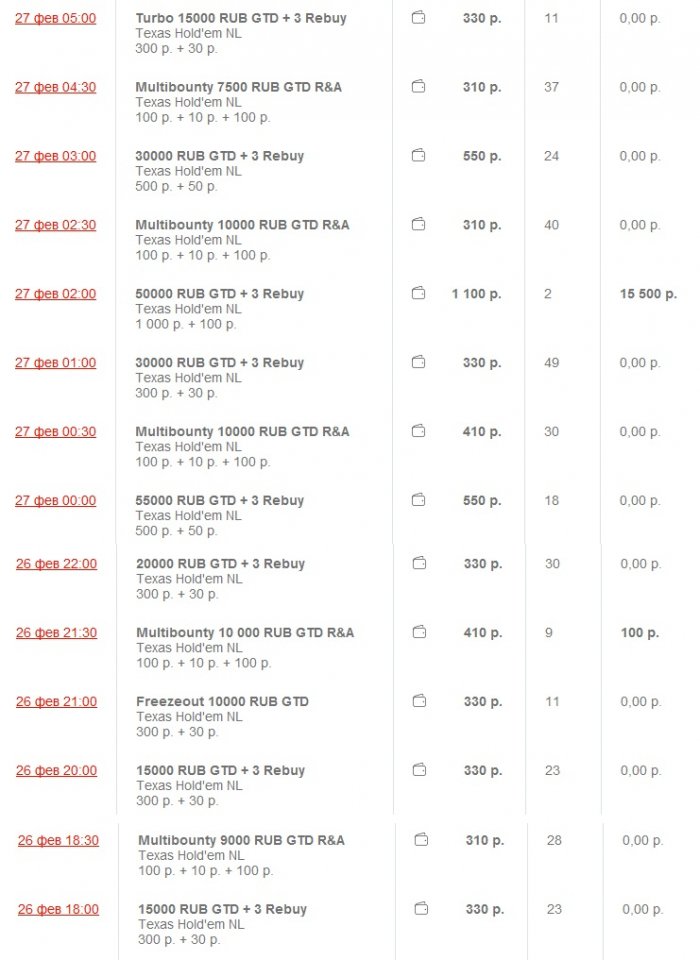Open the 26 фев 18:30 date link
Screen dimensions: 700x960
[58, 840]
